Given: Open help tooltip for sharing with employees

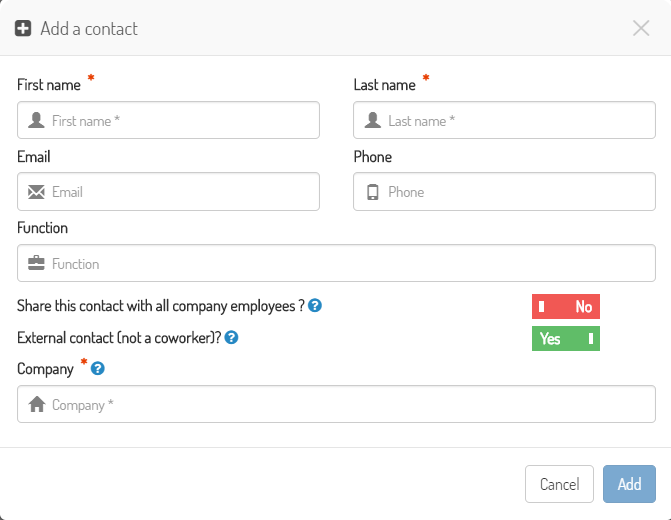Looking at the screenshot, I should (x=315, y=306).
